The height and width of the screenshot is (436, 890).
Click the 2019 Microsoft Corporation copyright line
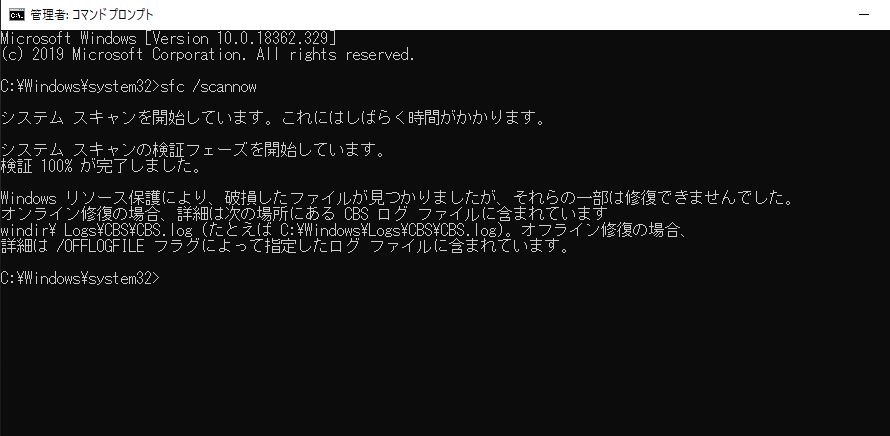point(208,55)
